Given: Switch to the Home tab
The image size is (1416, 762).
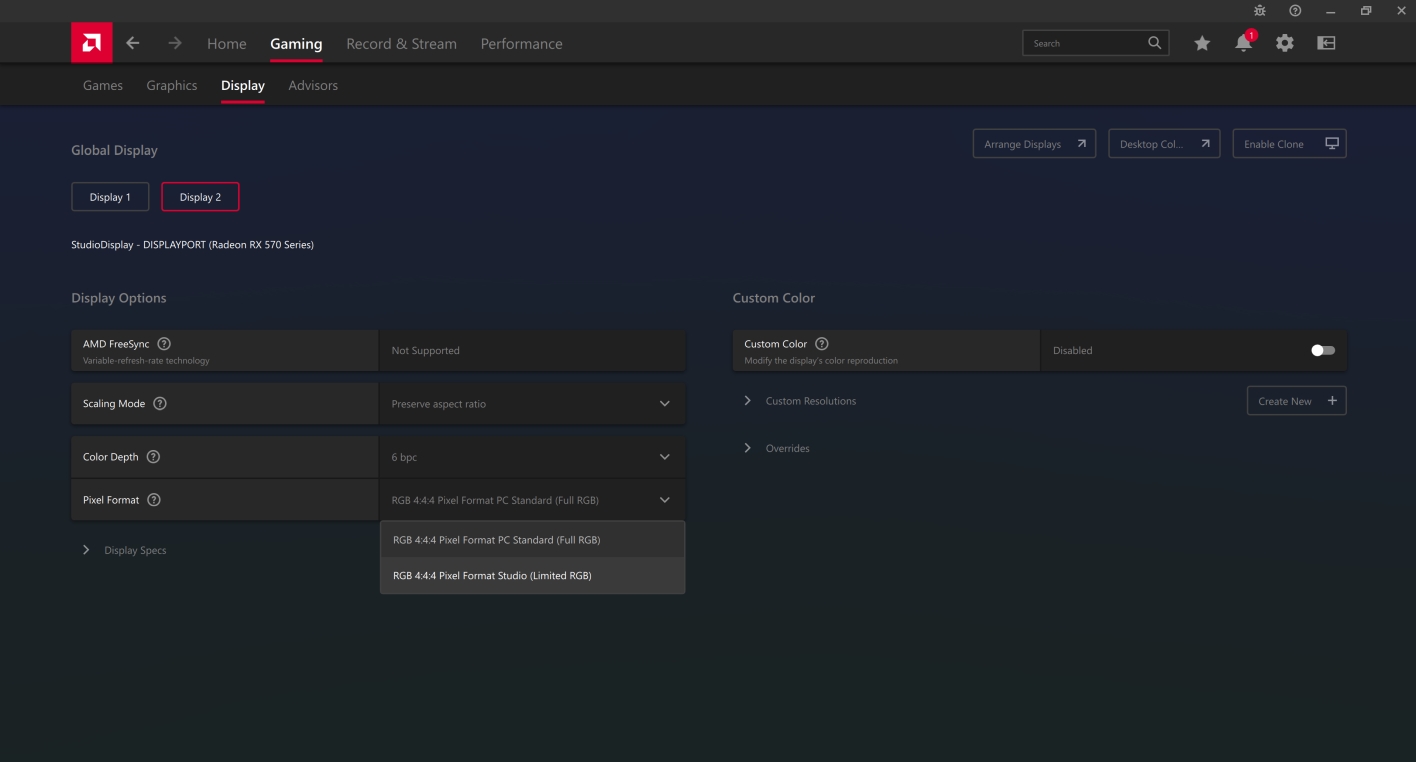Looking at the screenshot, I should point(226,43).
